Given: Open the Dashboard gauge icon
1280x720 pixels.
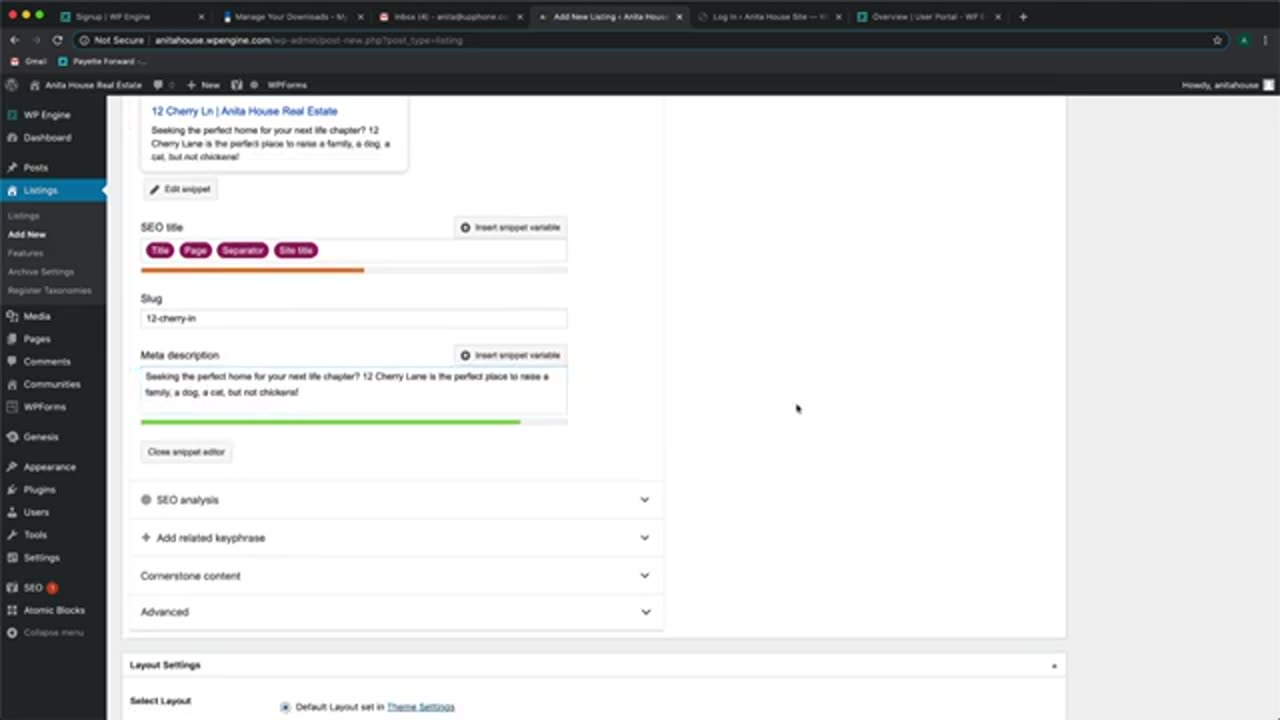Looking at the screenshot, I should [12, 137].
